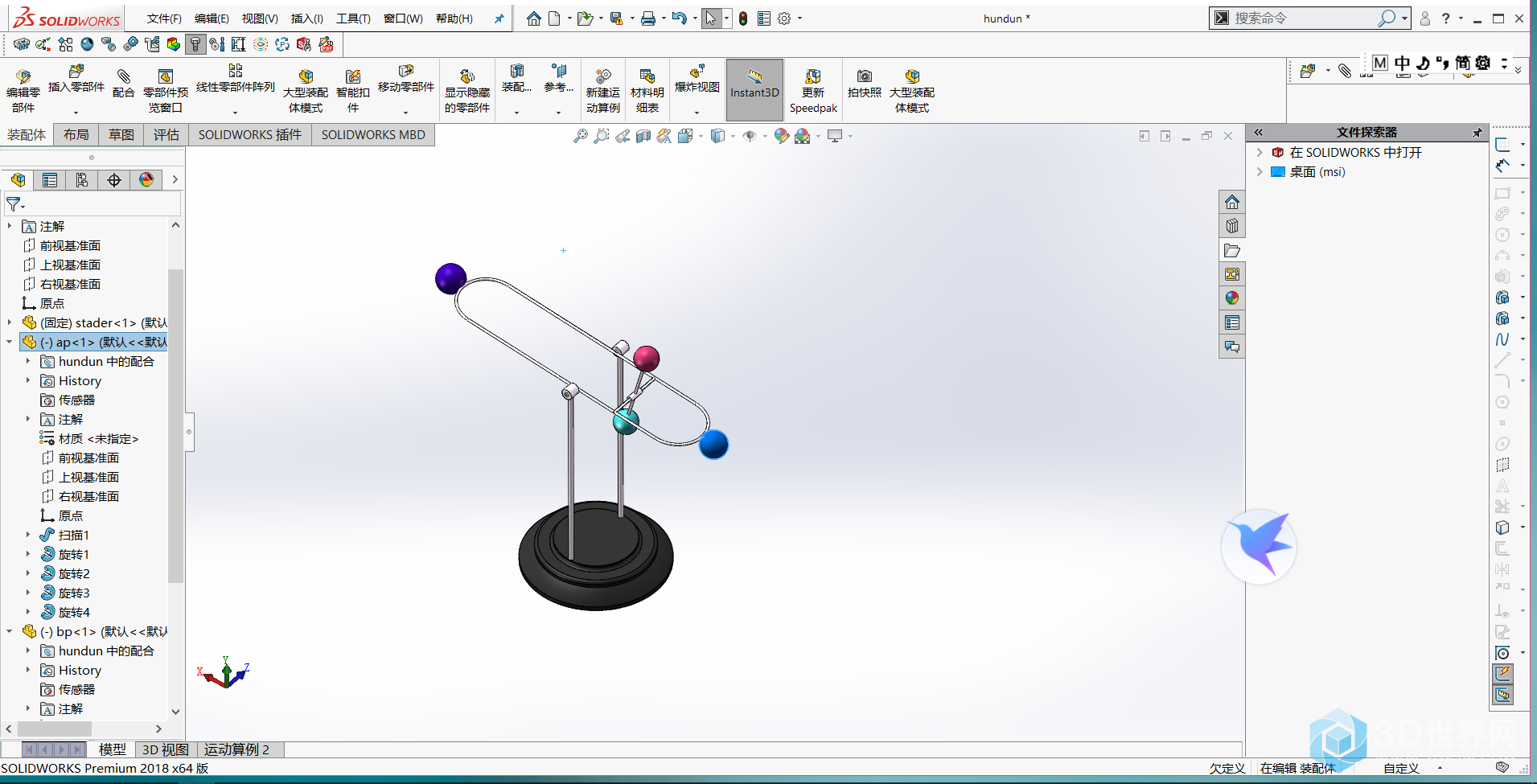Open the 运动算例 2 bottom tab
1537x784 pixels.
(236, 749)
